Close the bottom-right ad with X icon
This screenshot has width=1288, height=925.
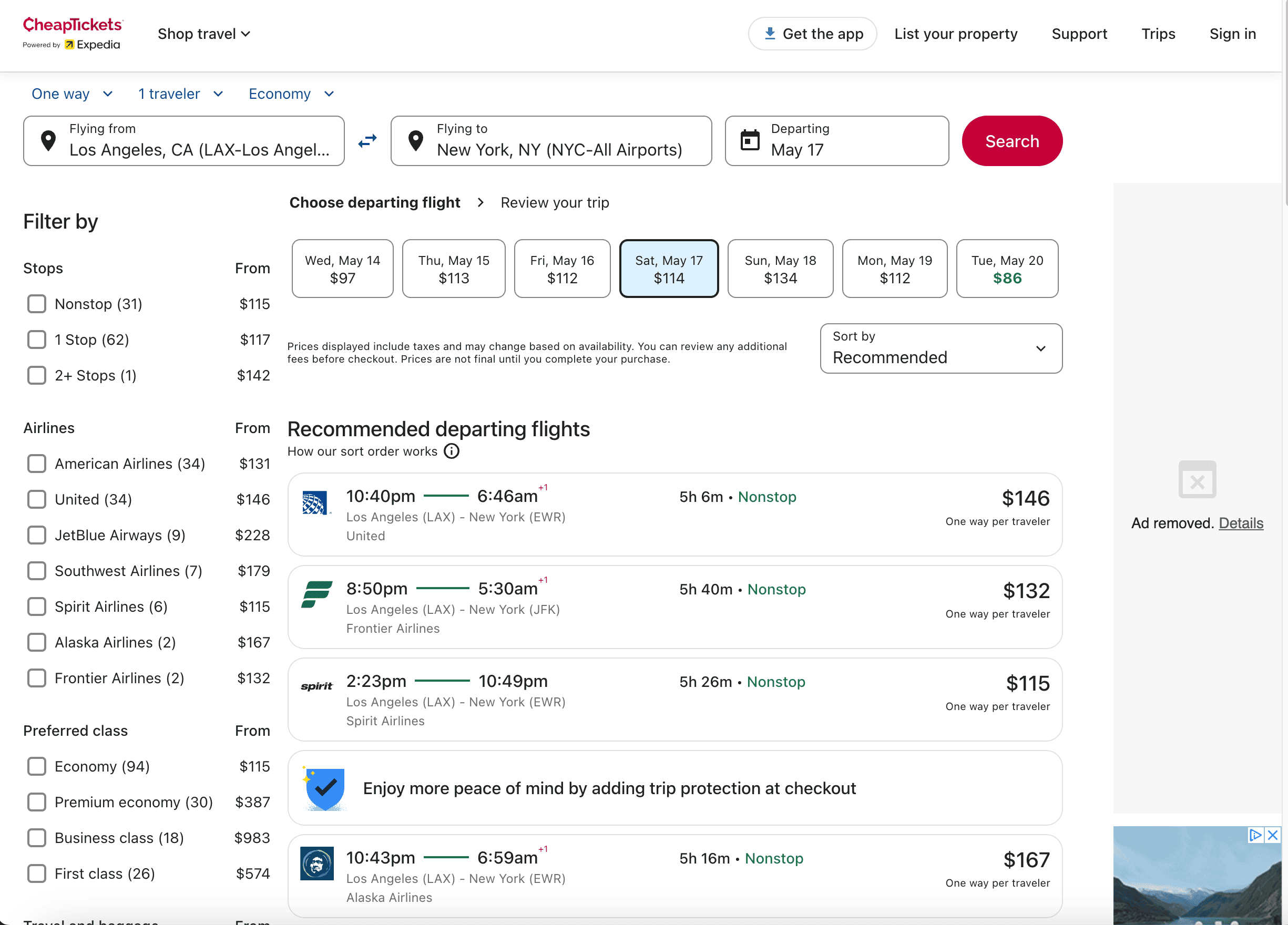[x=1273, y=835]
